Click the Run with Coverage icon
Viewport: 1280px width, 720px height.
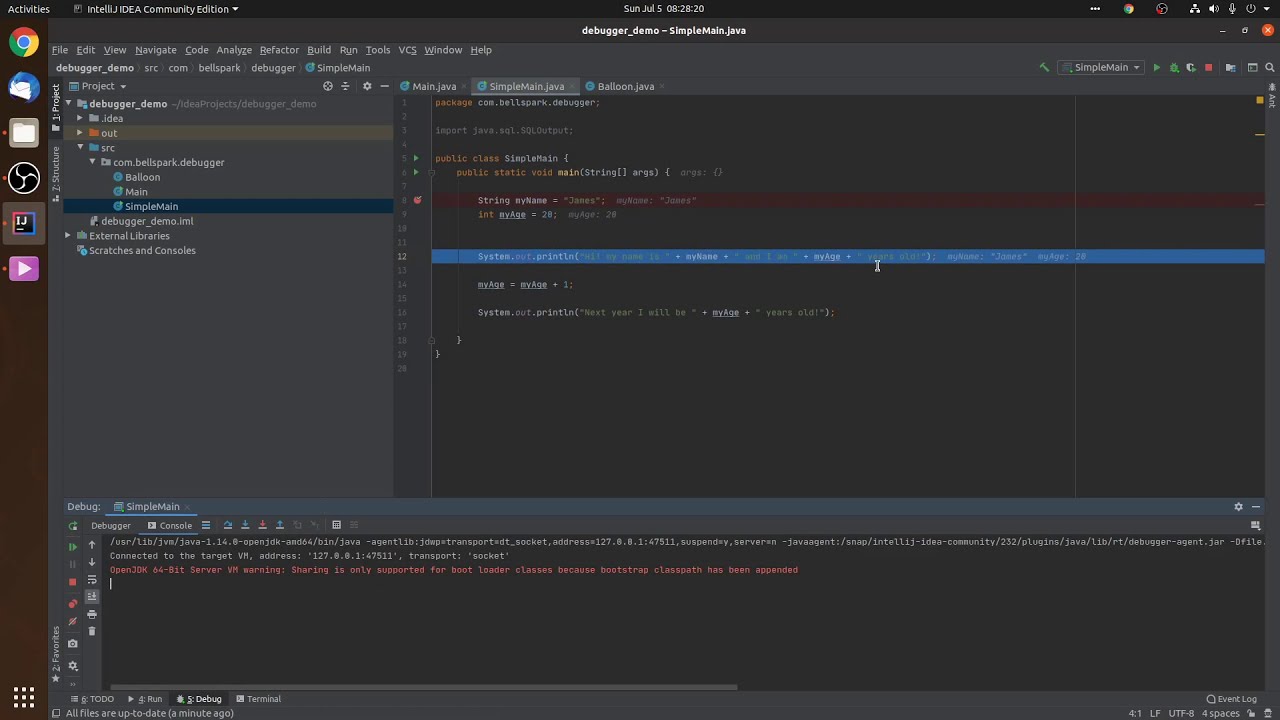click(1191, 68)
